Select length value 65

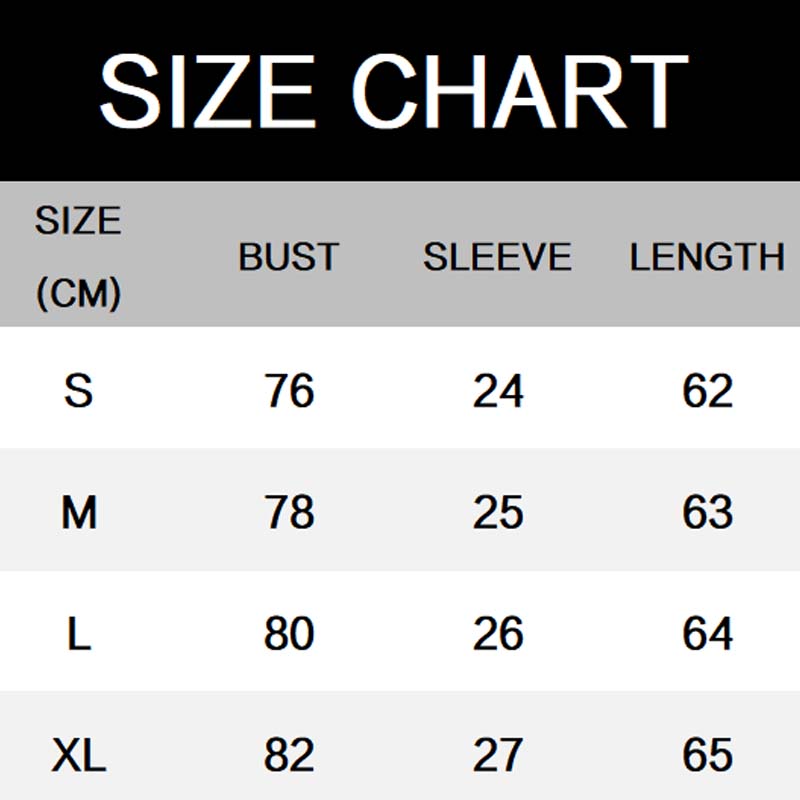pyautogui.click(x=708, y=755)
